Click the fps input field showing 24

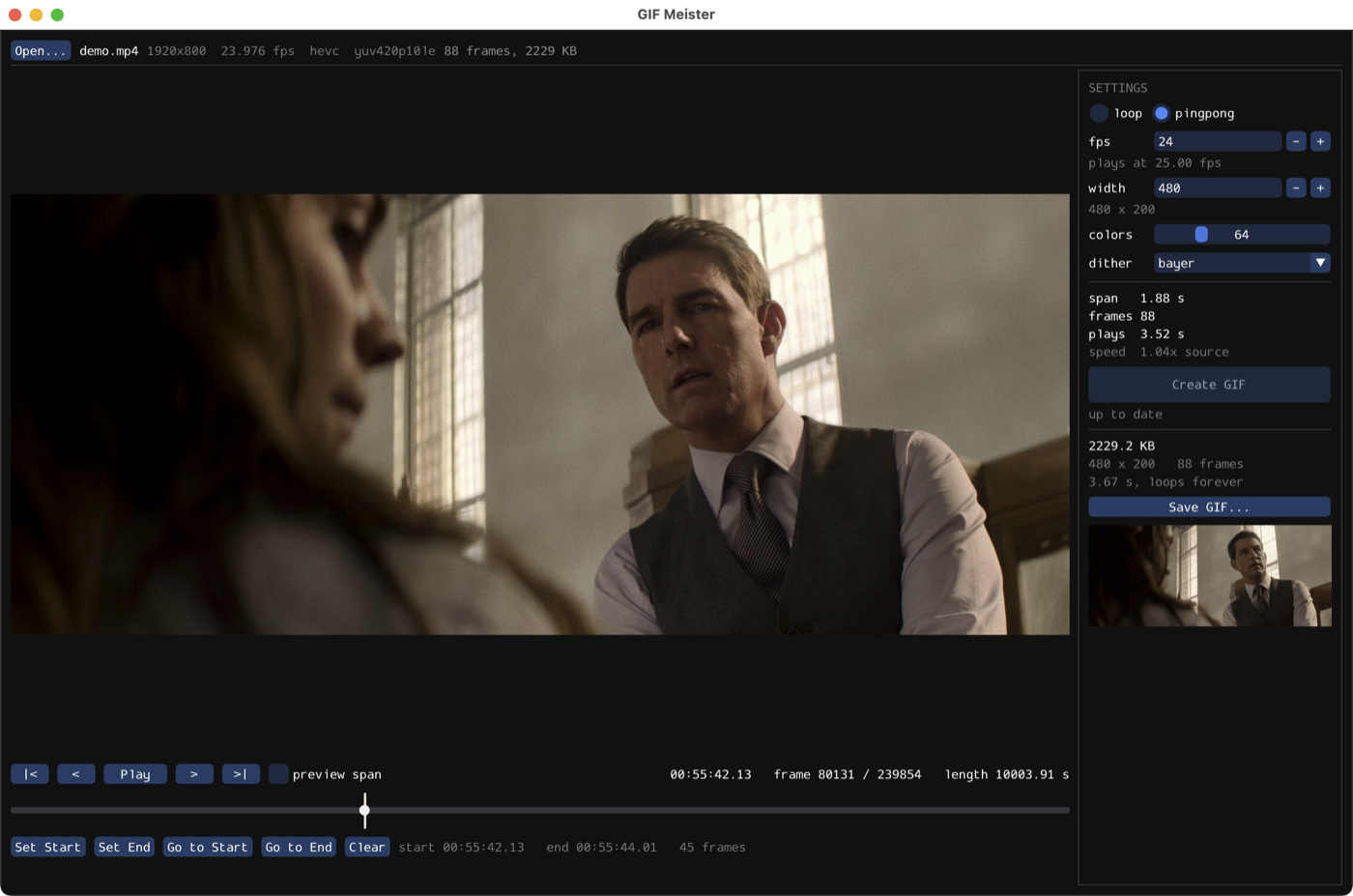tap(1218, 141)
